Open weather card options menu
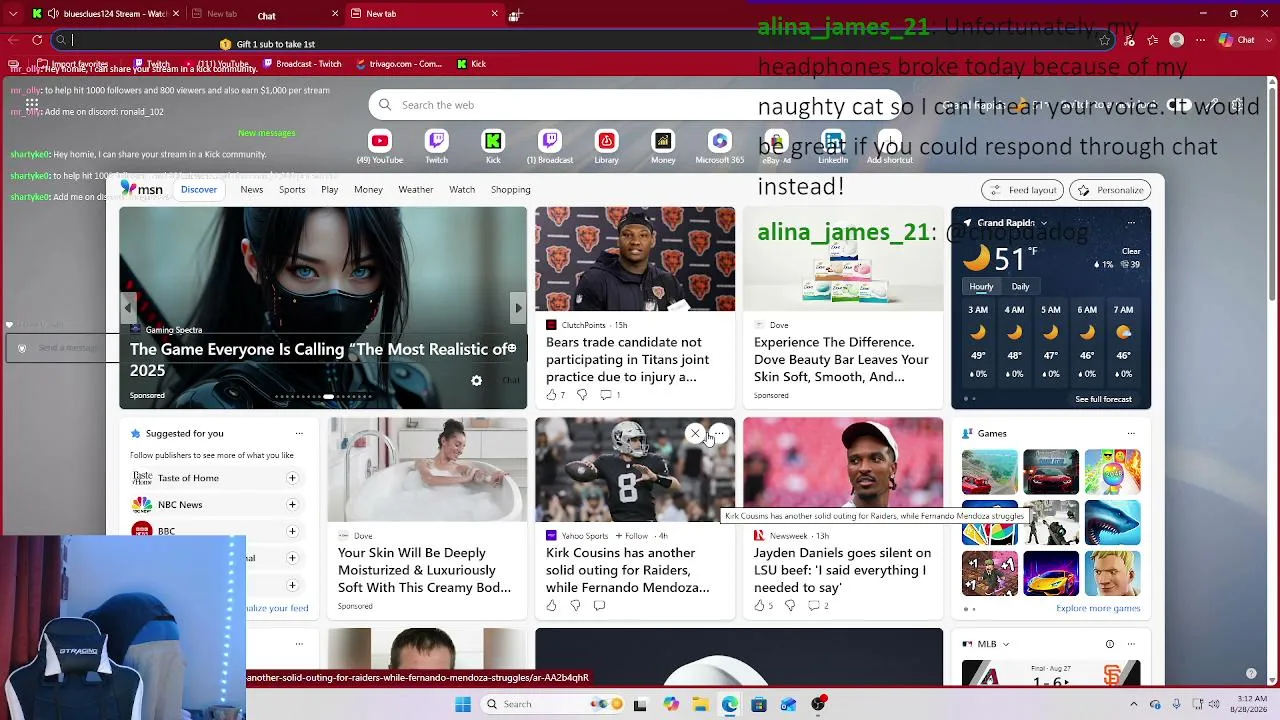 coord(1131,223)
